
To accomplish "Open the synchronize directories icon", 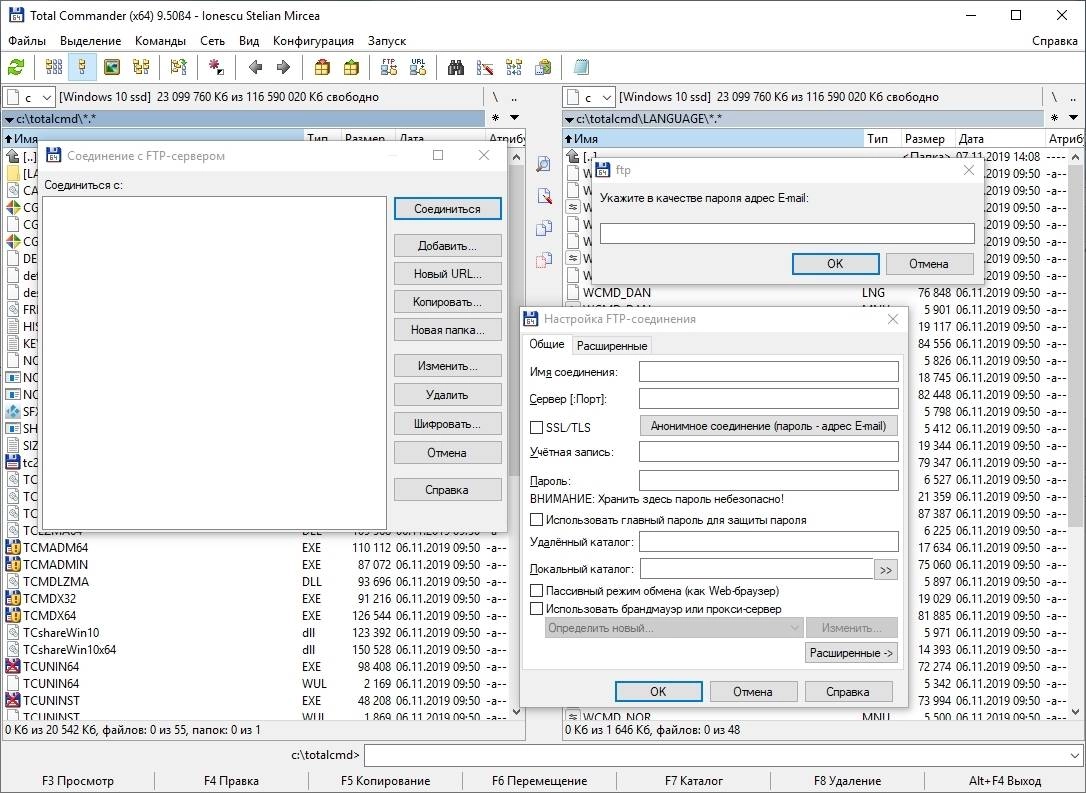I will pyautogui.click(x=514, y=67).
